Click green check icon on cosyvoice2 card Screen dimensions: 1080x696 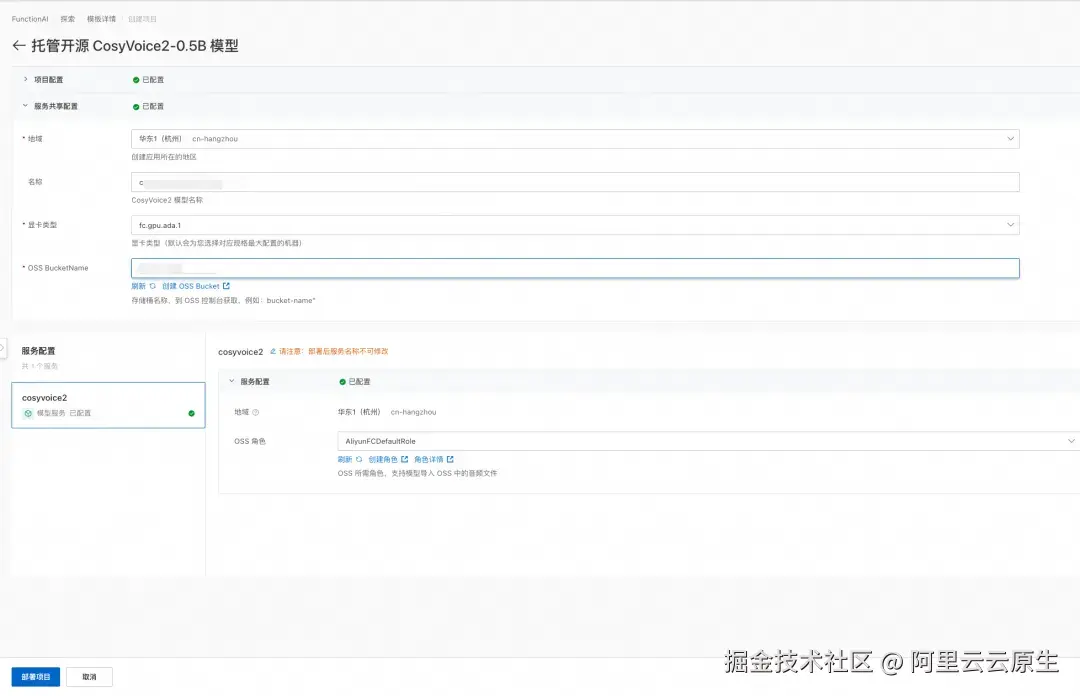[x=191, y=413]
